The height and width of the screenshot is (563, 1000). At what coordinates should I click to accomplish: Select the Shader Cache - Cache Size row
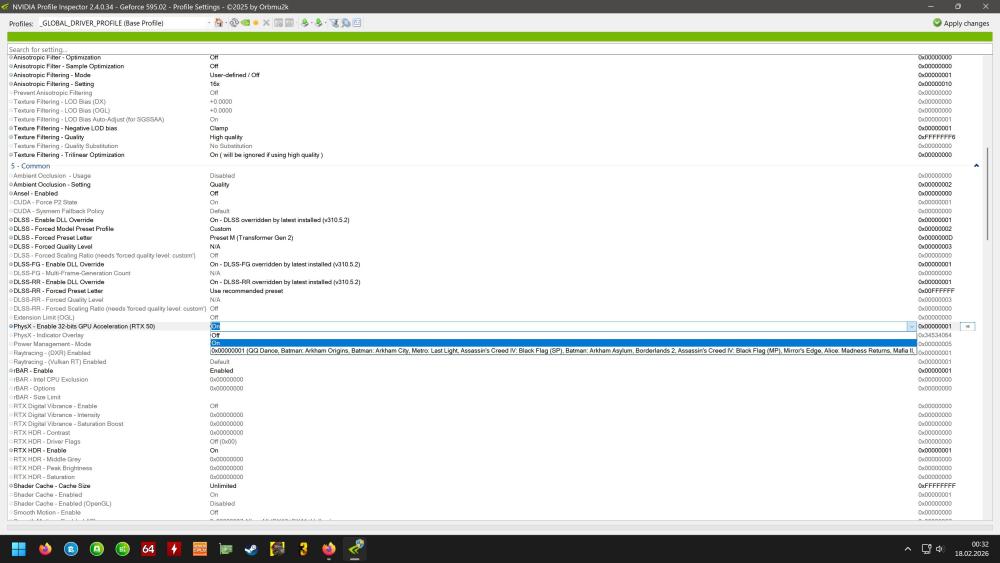tap(495, 486)
